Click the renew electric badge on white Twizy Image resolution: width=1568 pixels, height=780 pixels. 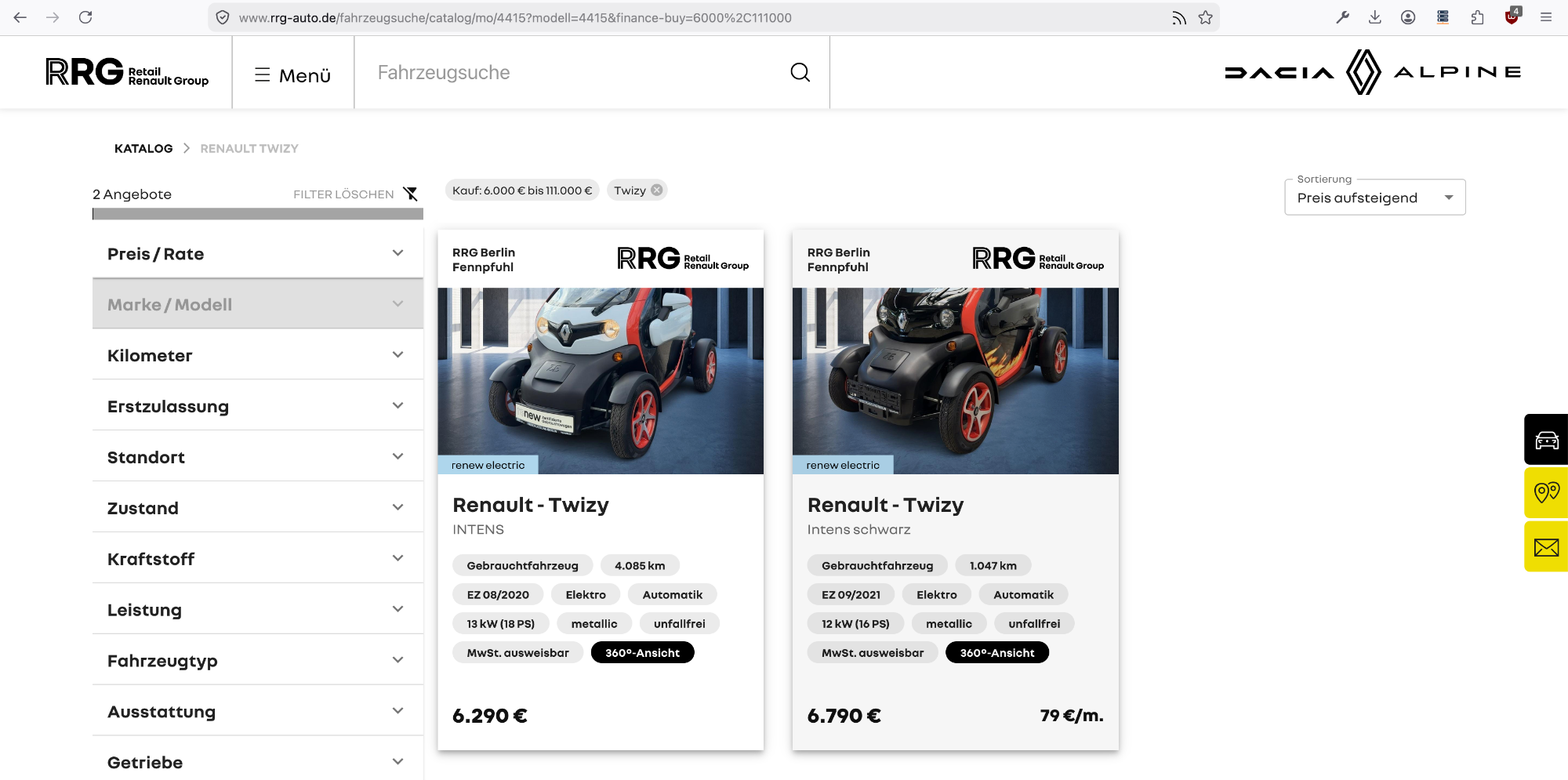click(x=488, y=465)
